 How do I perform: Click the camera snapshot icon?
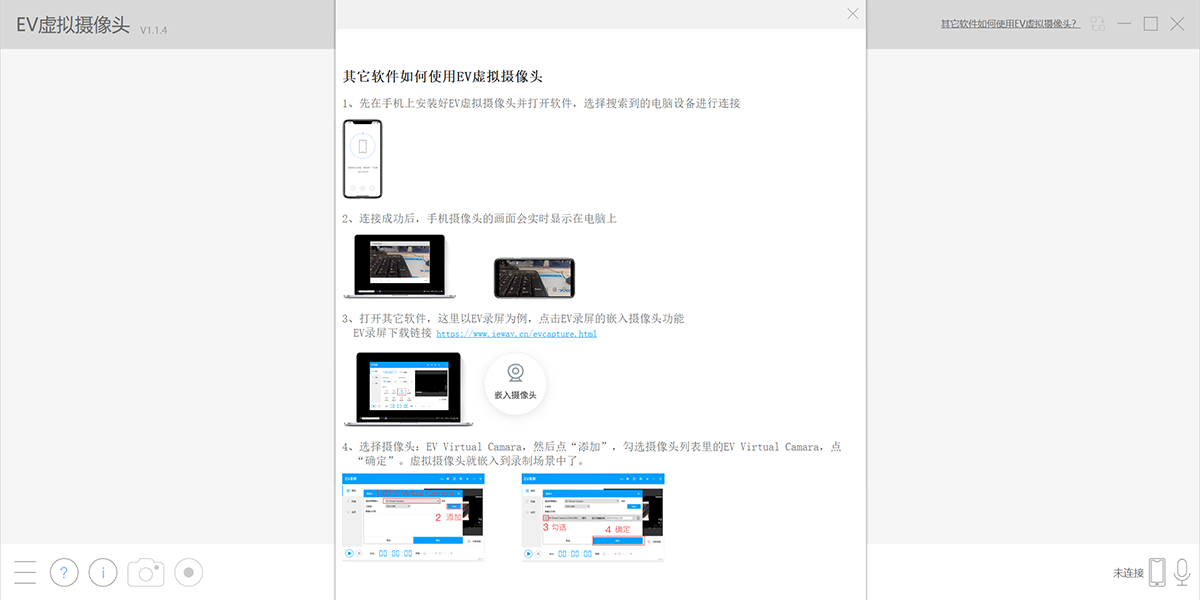pos(145,572)
